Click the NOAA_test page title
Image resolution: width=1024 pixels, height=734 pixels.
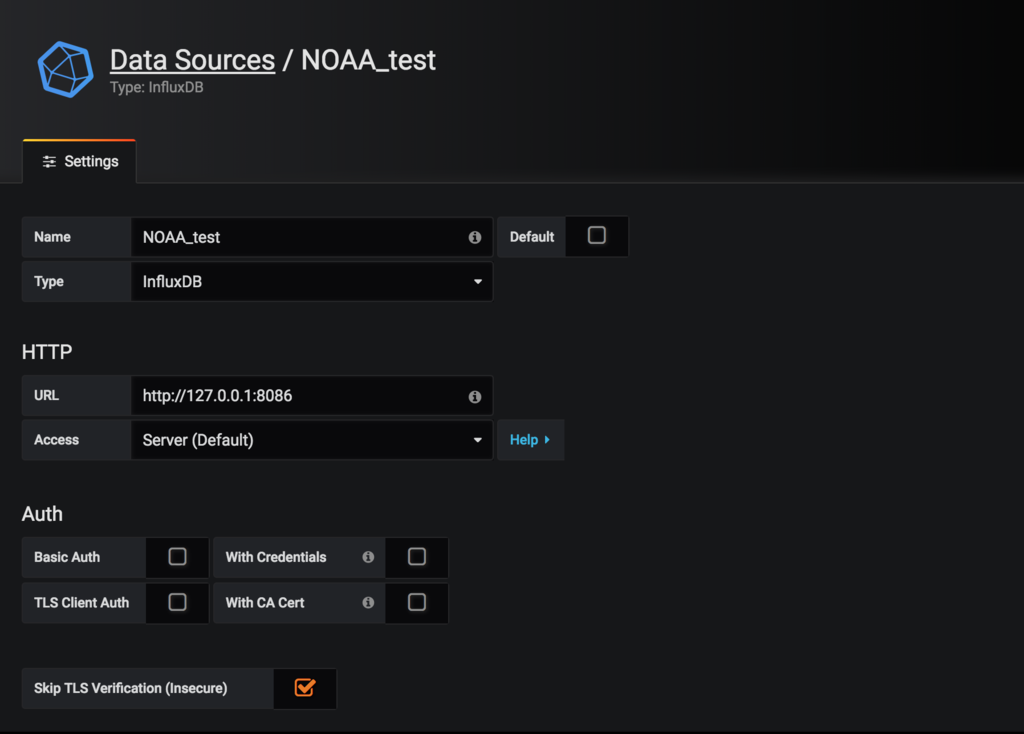pos(368,60)
